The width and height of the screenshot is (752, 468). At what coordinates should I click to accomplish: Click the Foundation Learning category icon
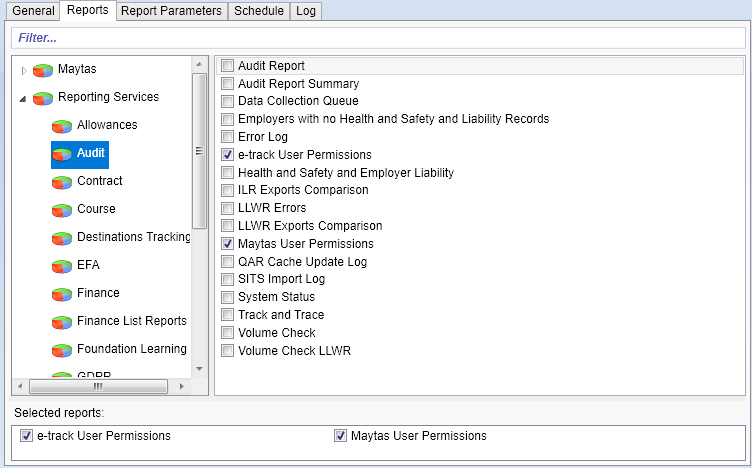[62, 350]
